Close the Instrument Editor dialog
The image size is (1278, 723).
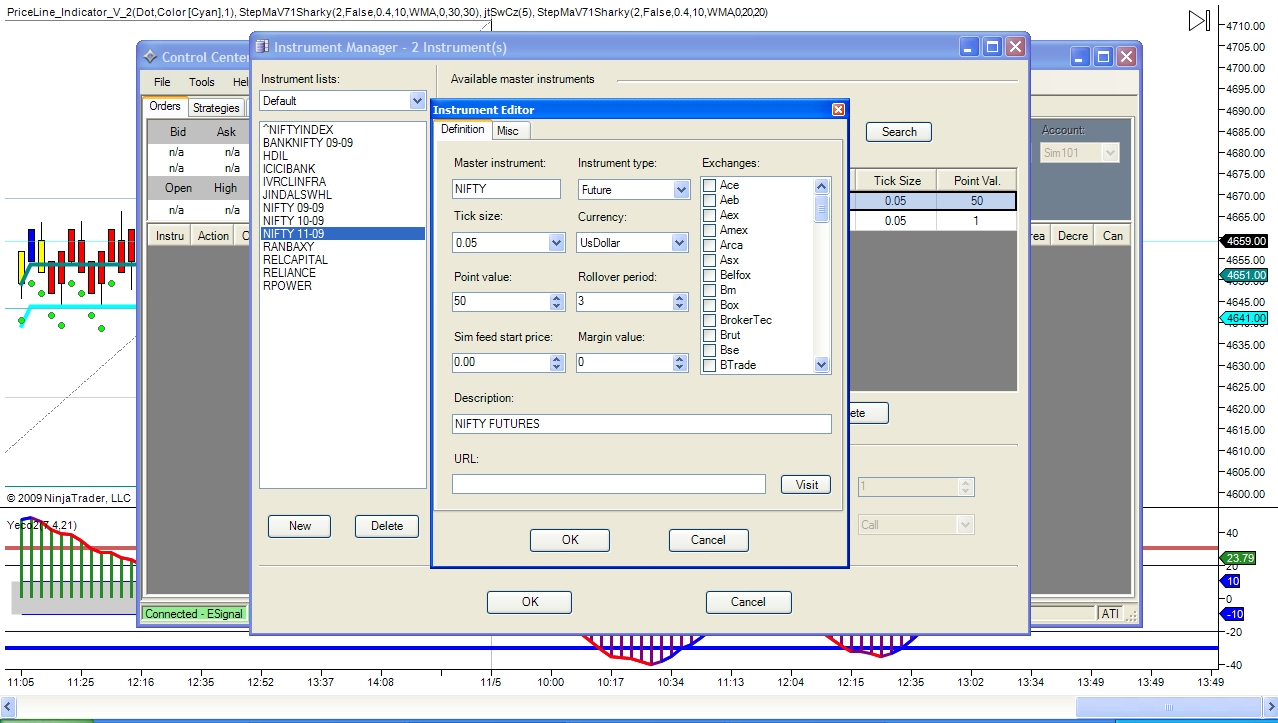pos(838,110)
